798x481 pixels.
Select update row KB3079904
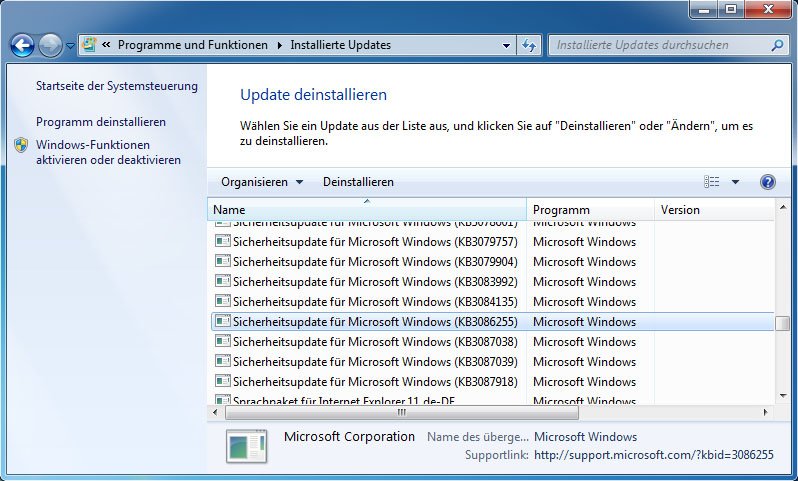[x=492, y=262]
